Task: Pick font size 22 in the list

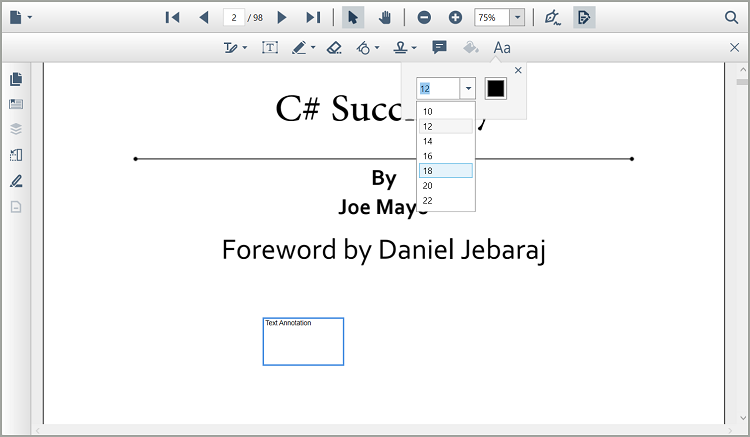Action: coord(445,201)
